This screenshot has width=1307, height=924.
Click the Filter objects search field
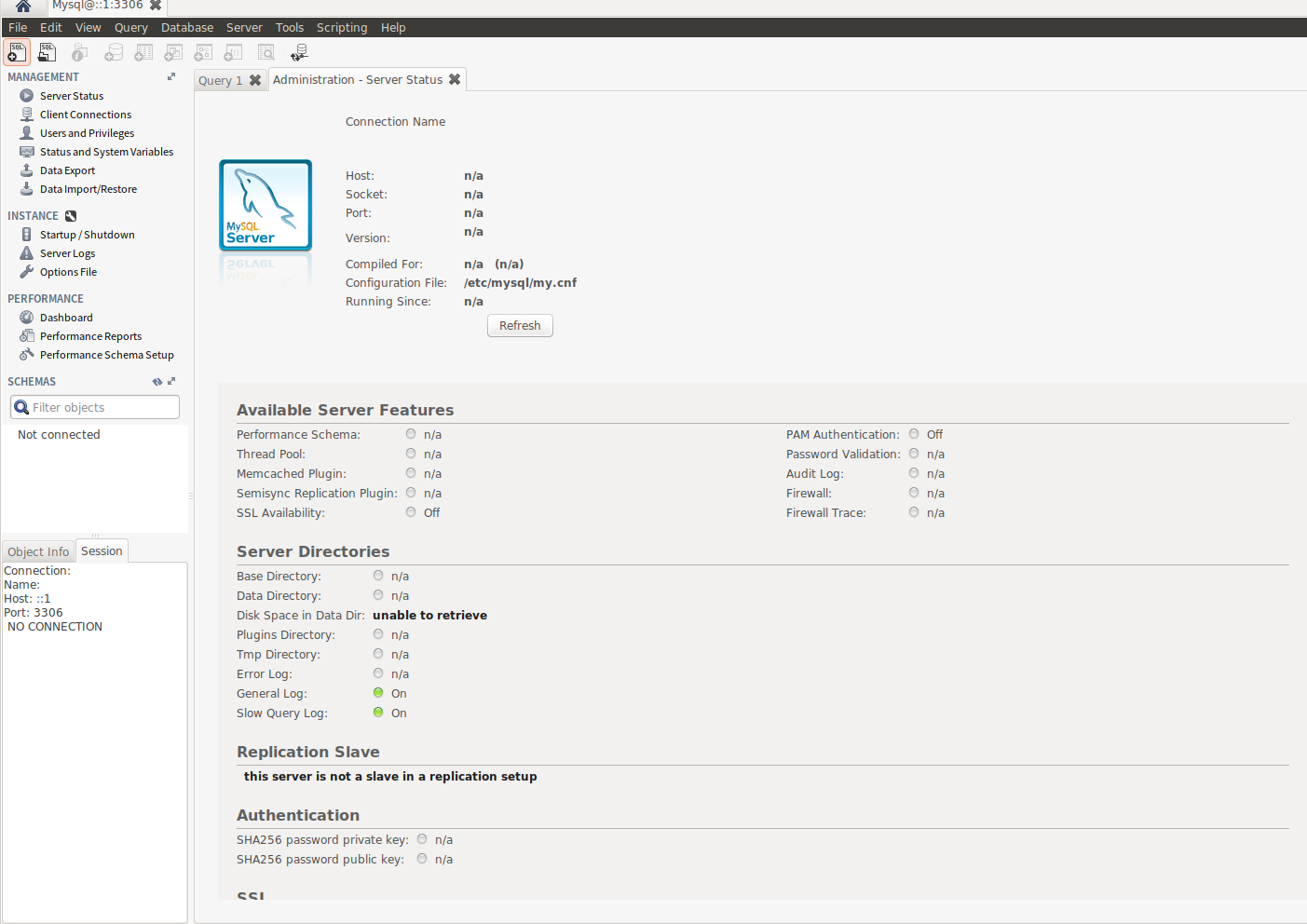[102, 408]
